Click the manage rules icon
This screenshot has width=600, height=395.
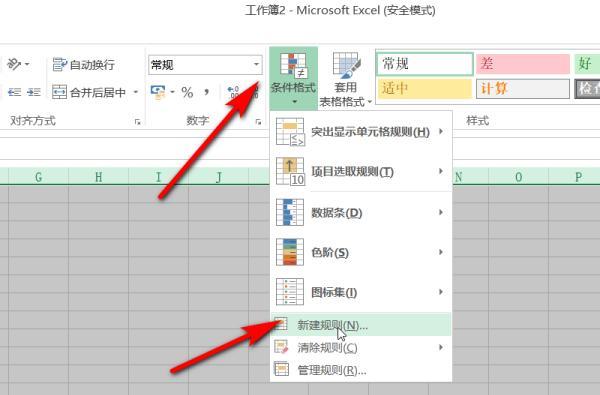282,369
